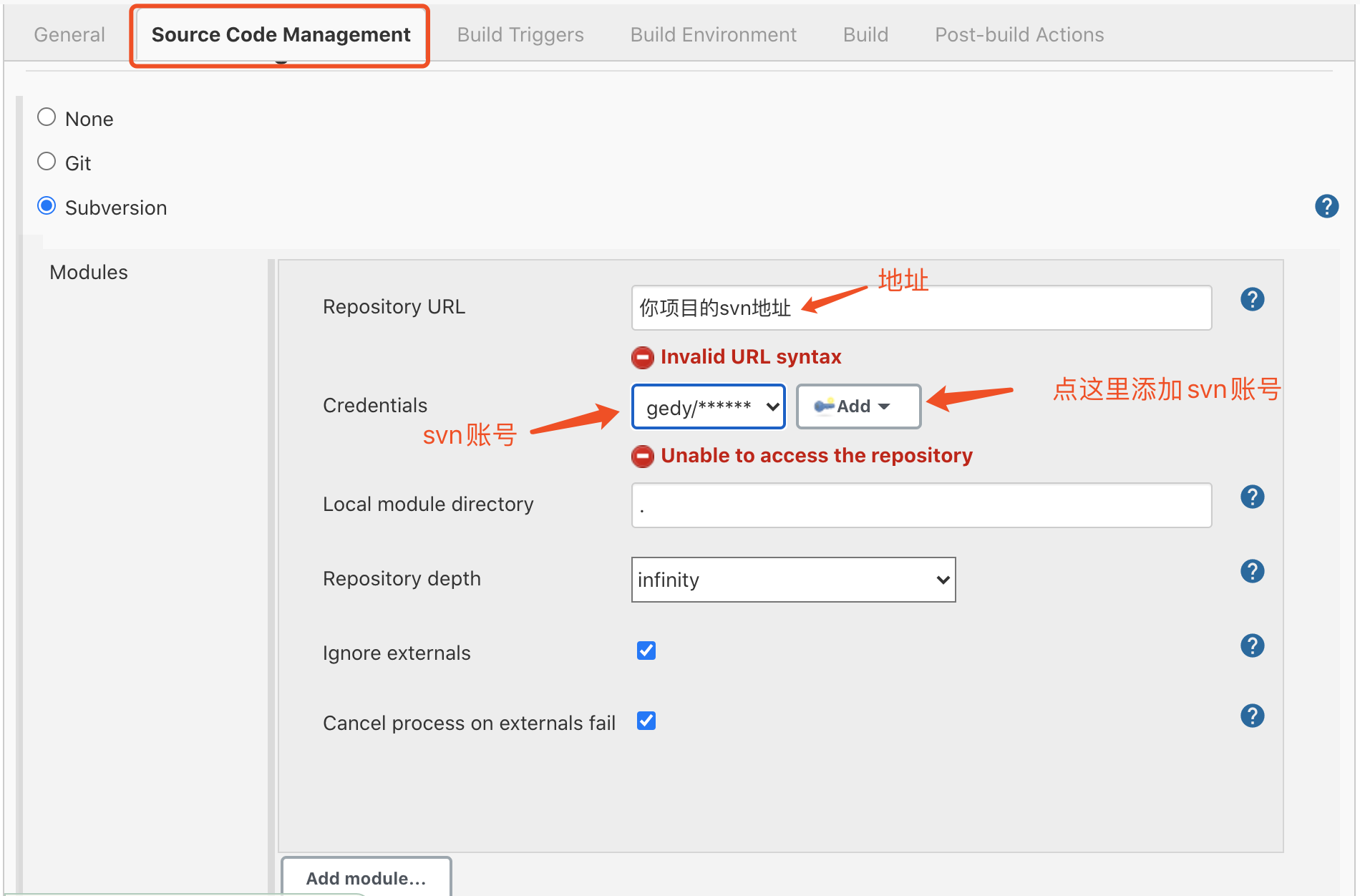This screenshot has height=896, width=1360.
Task: Toggle Cancel process on externals fail checkbox
Action: click(646, 721)
